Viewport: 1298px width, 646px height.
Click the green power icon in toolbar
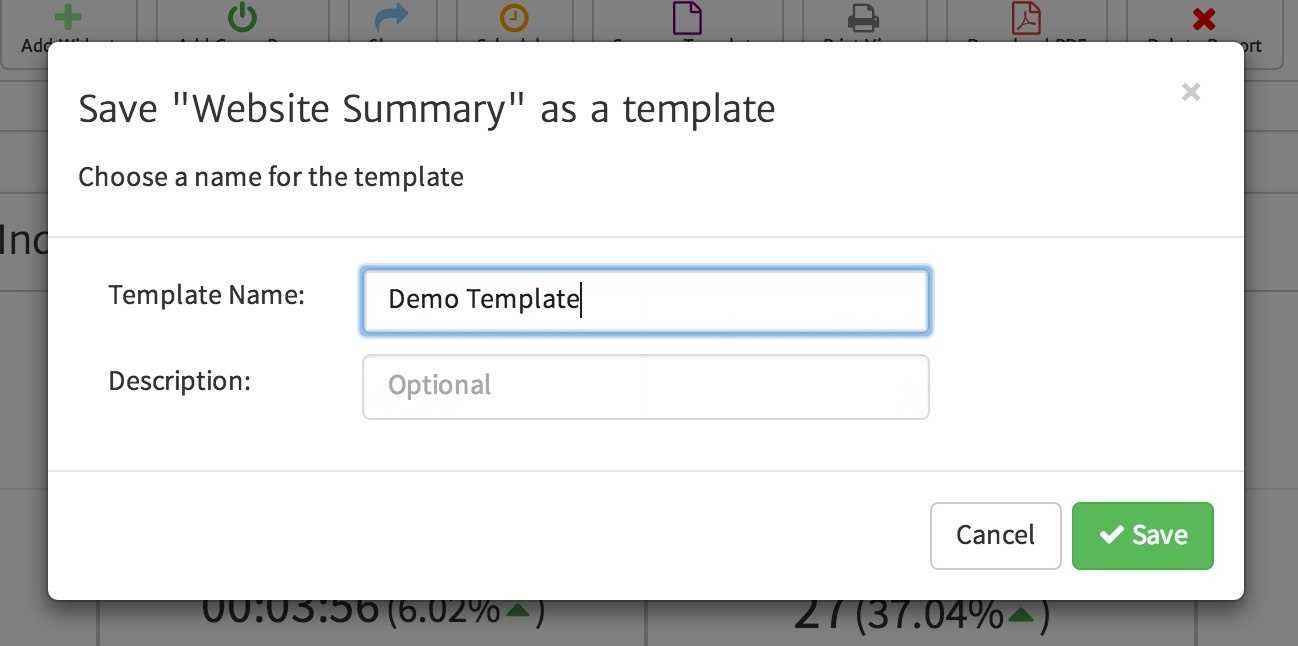coord(242,17)
